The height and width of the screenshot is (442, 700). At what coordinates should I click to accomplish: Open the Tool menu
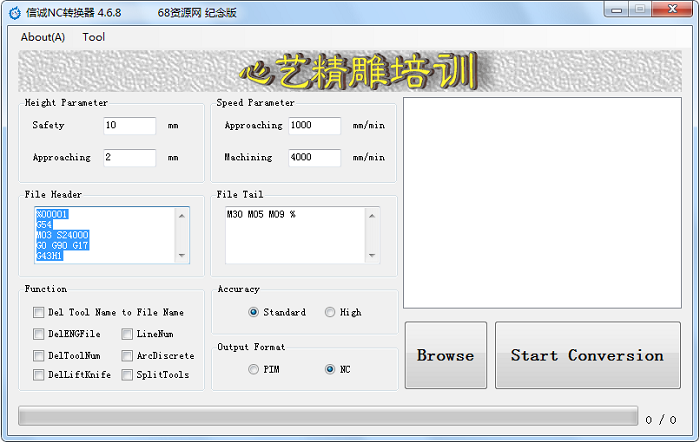pos(93,37)
